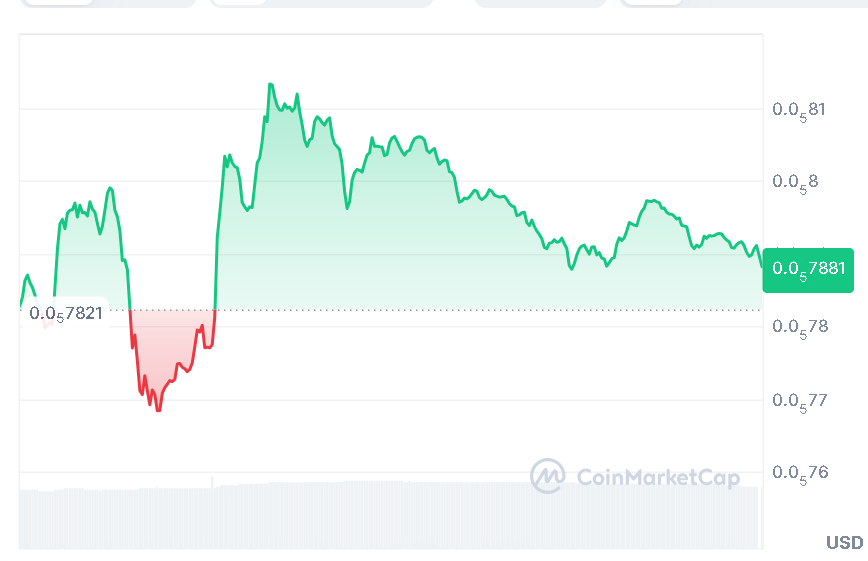This screenshot has height=561, width=868.
Task: Select the 0.0₅78 y-axis price label
Action: click(799, 327)
